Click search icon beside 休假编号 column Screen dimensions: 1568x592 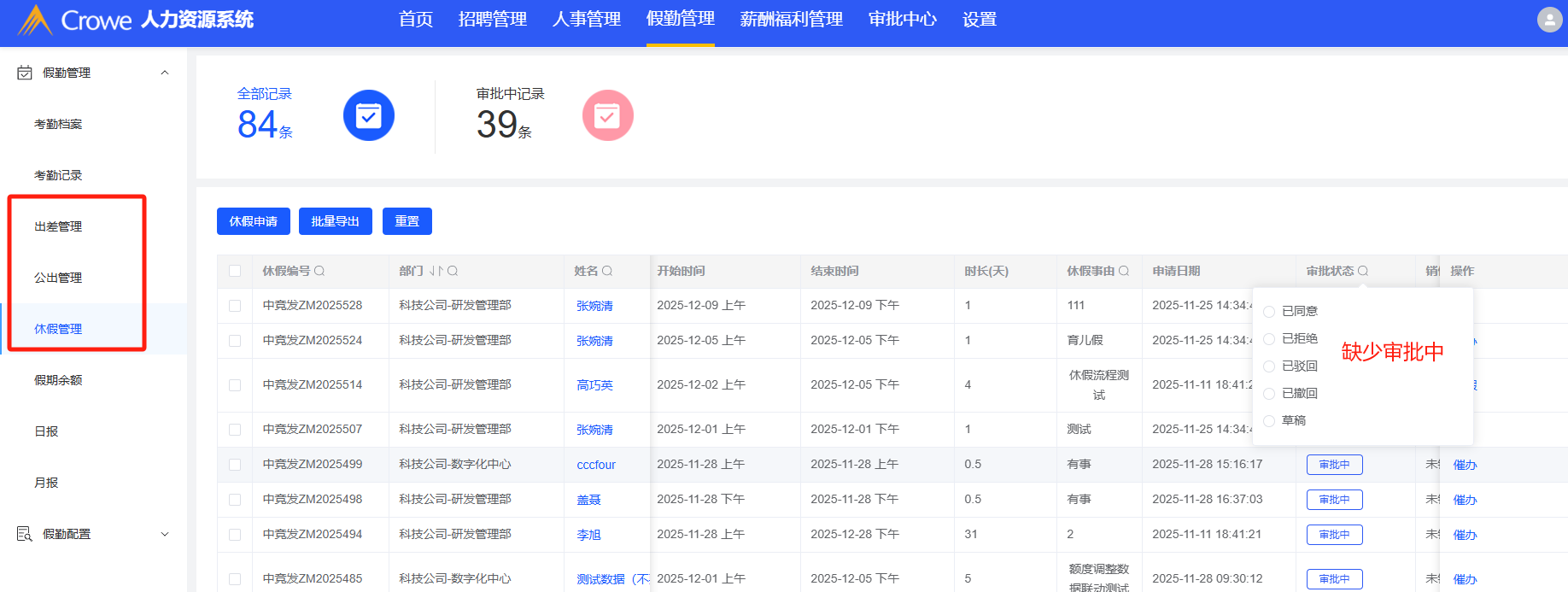pos(319,271)
